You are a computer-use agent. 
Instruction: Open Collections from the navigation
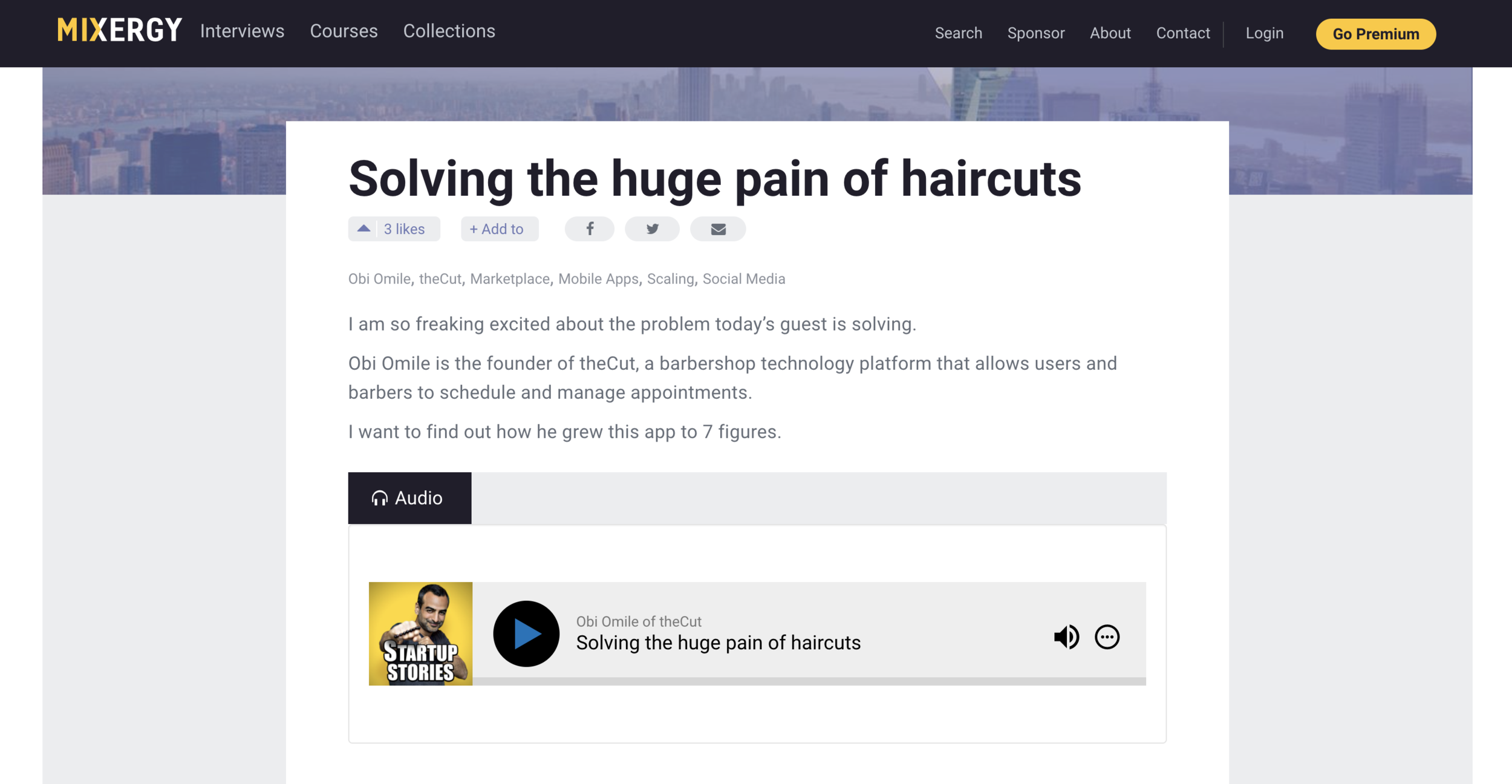449,31
